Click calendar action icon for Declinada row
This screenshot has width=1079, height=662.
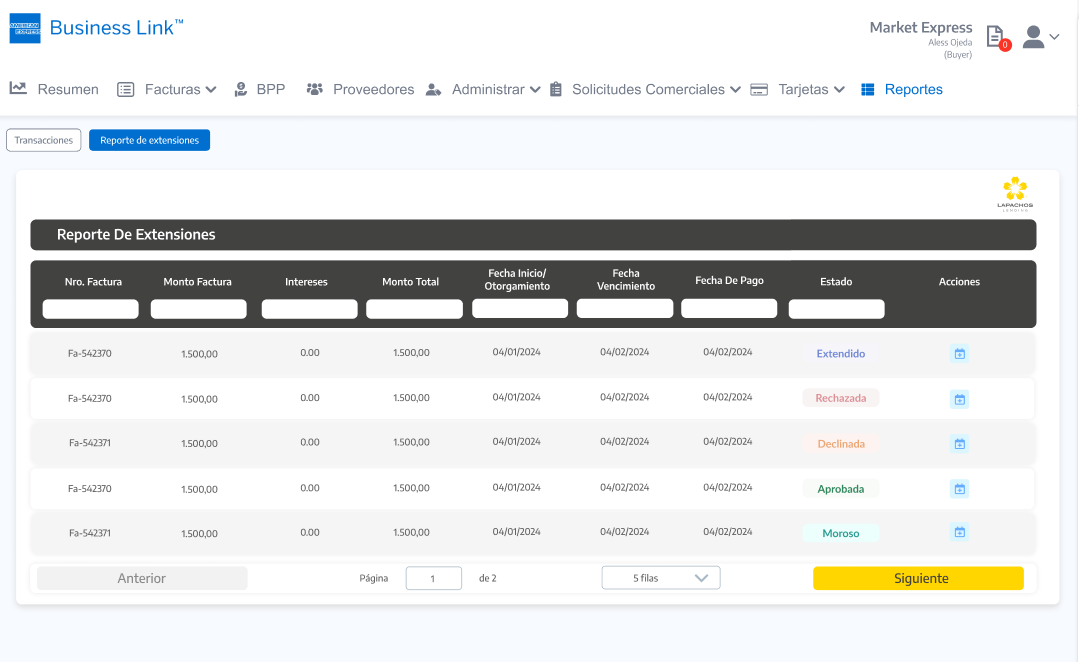click(959, 444)
